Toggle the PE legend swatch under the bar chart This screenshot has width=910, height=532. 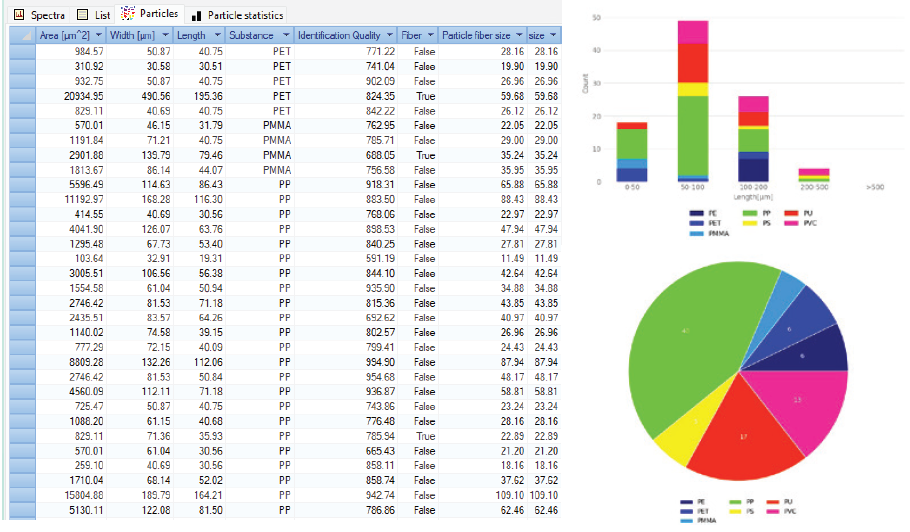pyautogui.click(x=696, y=213)
